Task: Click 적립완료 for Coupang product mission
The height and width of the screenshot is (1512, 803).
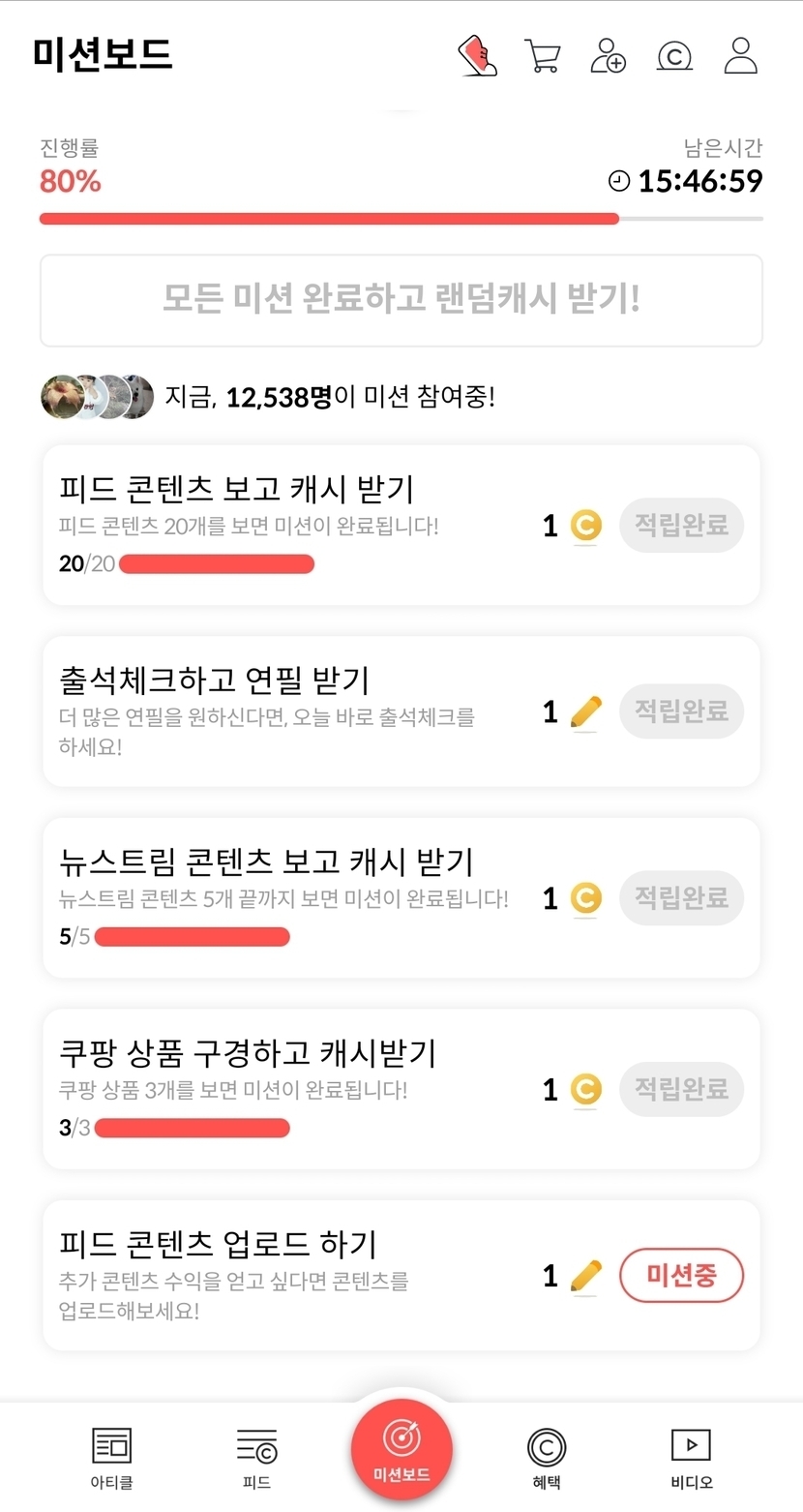Action: point(681,1089)
